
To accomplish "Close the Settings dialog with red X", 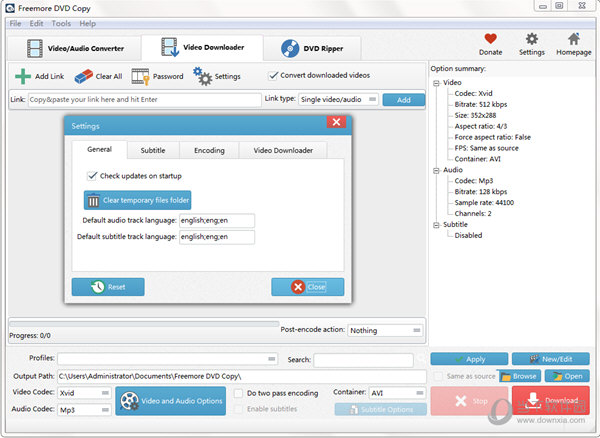I will tap(336, 122).
